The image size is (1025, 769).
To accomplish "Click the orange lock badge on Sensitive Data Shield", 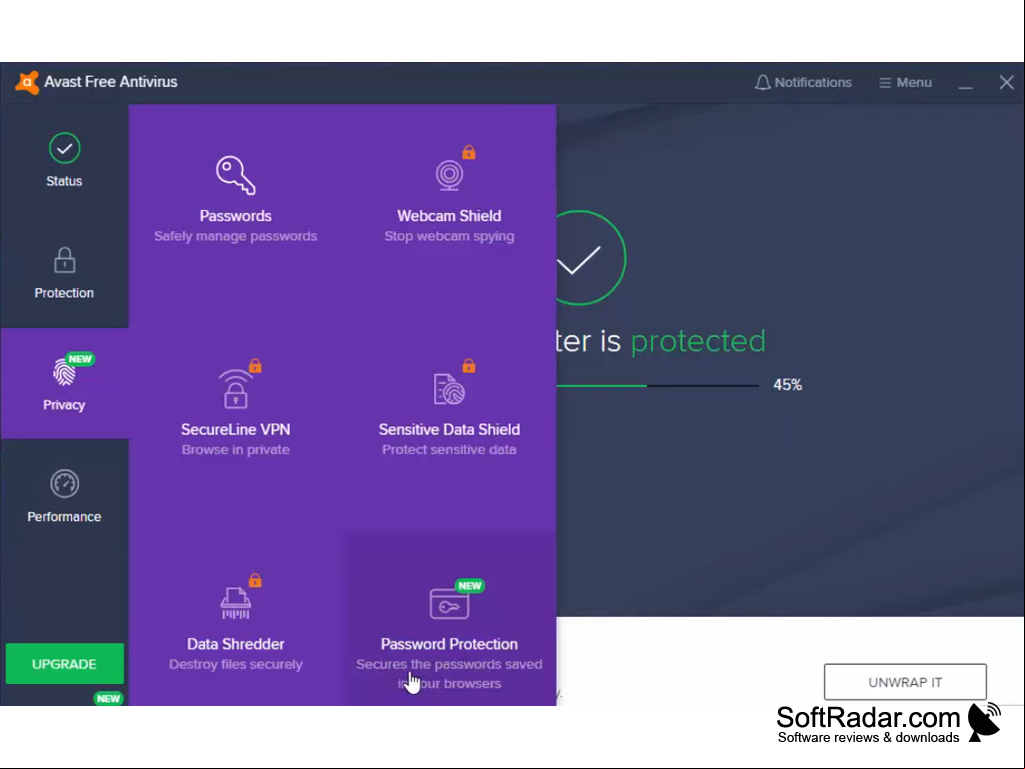I will click(469, 366).
